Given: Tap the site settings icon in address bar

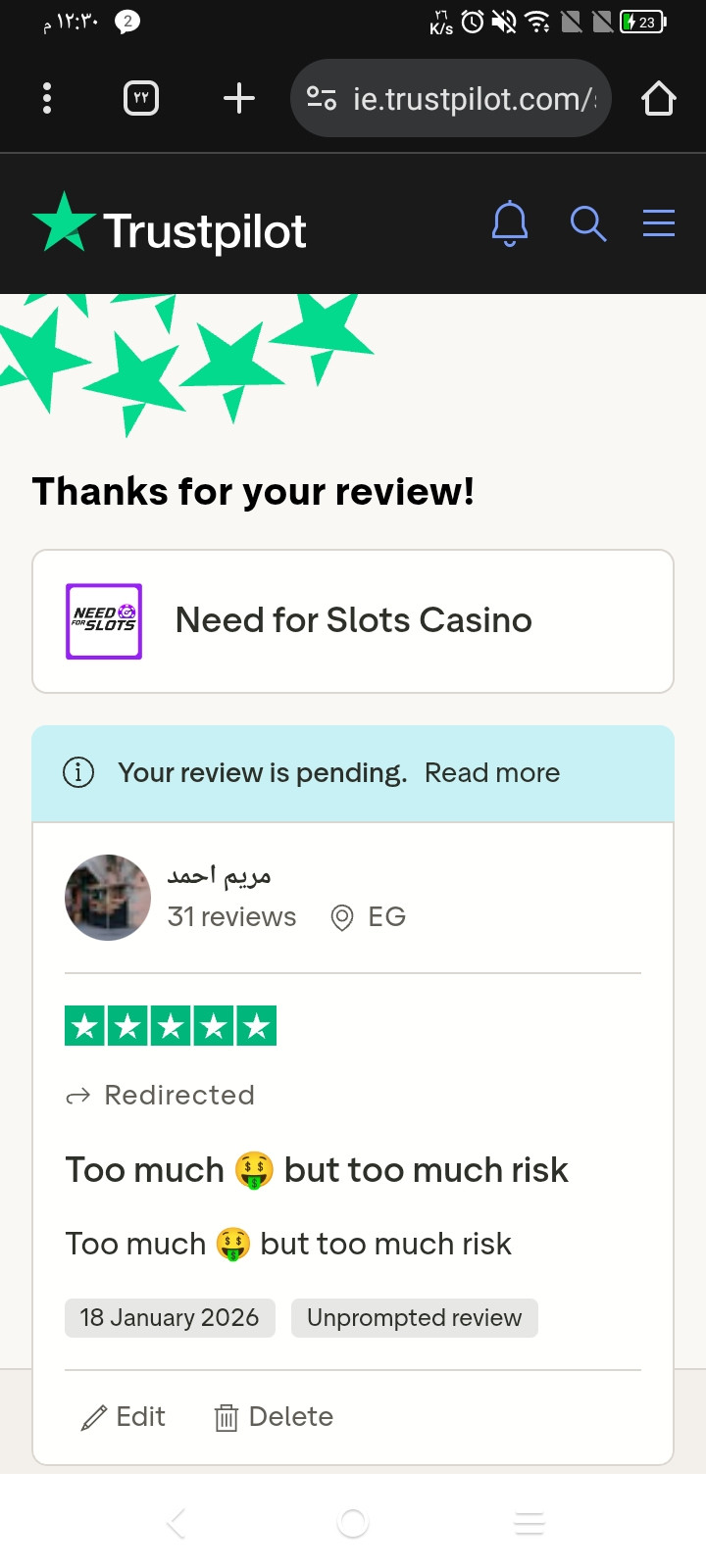Looking at the screenshot, I should click(322, 98).
